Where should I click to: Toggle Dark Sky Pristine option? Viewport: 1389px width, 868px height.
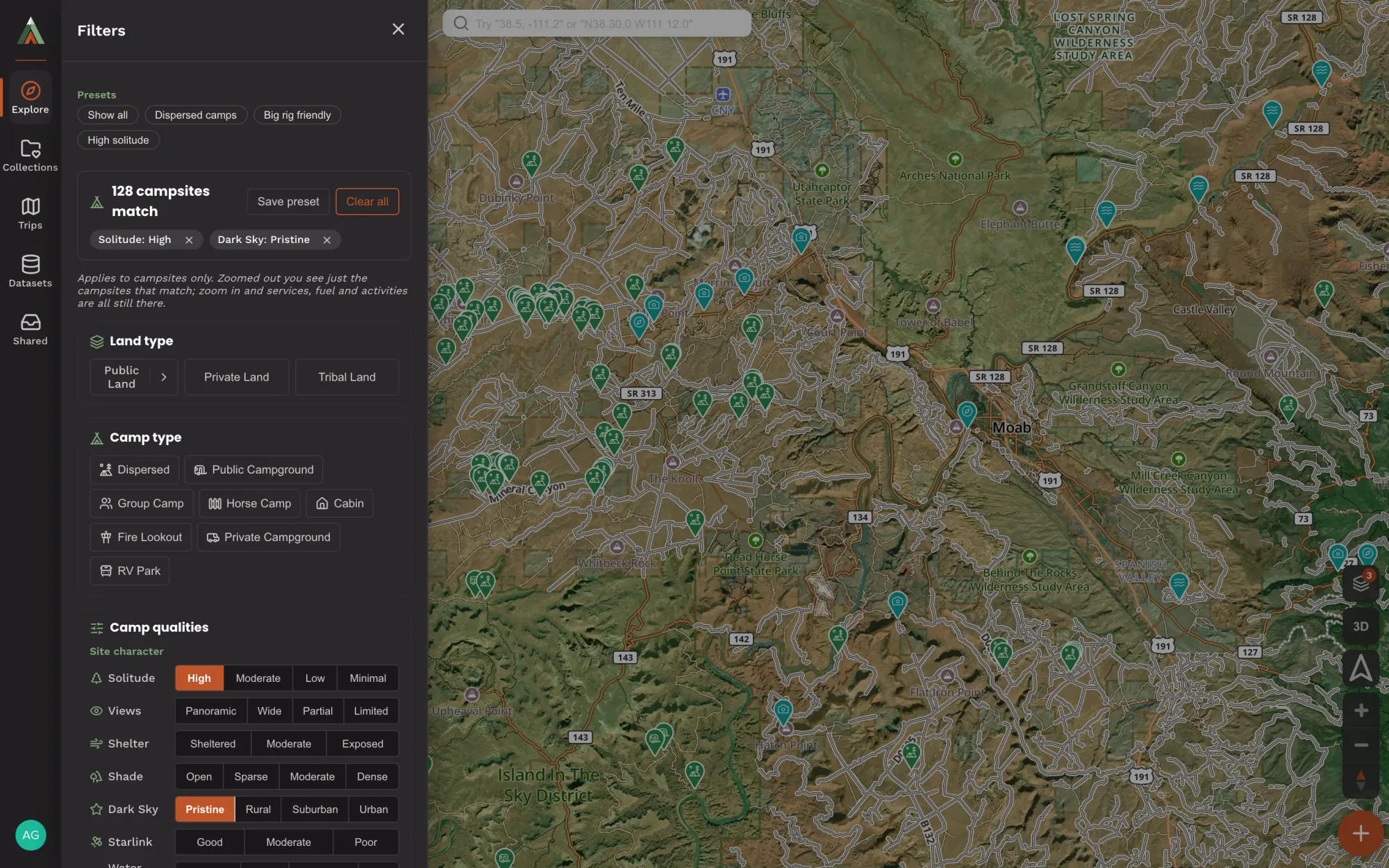205,809
